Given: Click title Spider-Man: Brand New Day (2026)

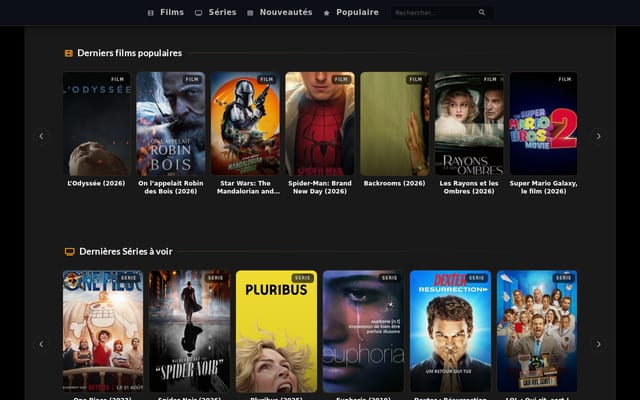Looking at the screenshot, I should (320, 187).
